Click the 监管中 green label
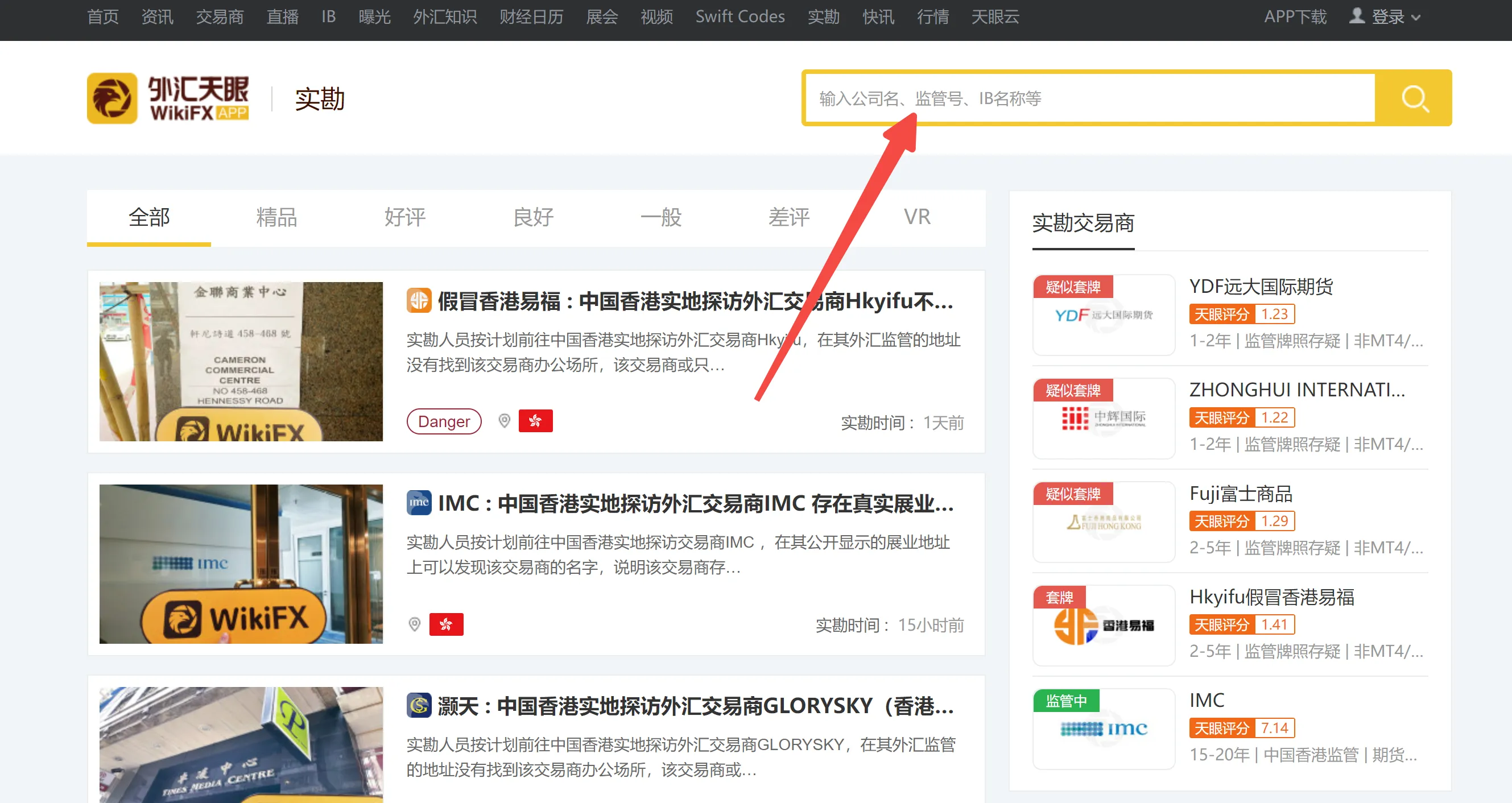 pyautogui.click(x=1066, y=700)
